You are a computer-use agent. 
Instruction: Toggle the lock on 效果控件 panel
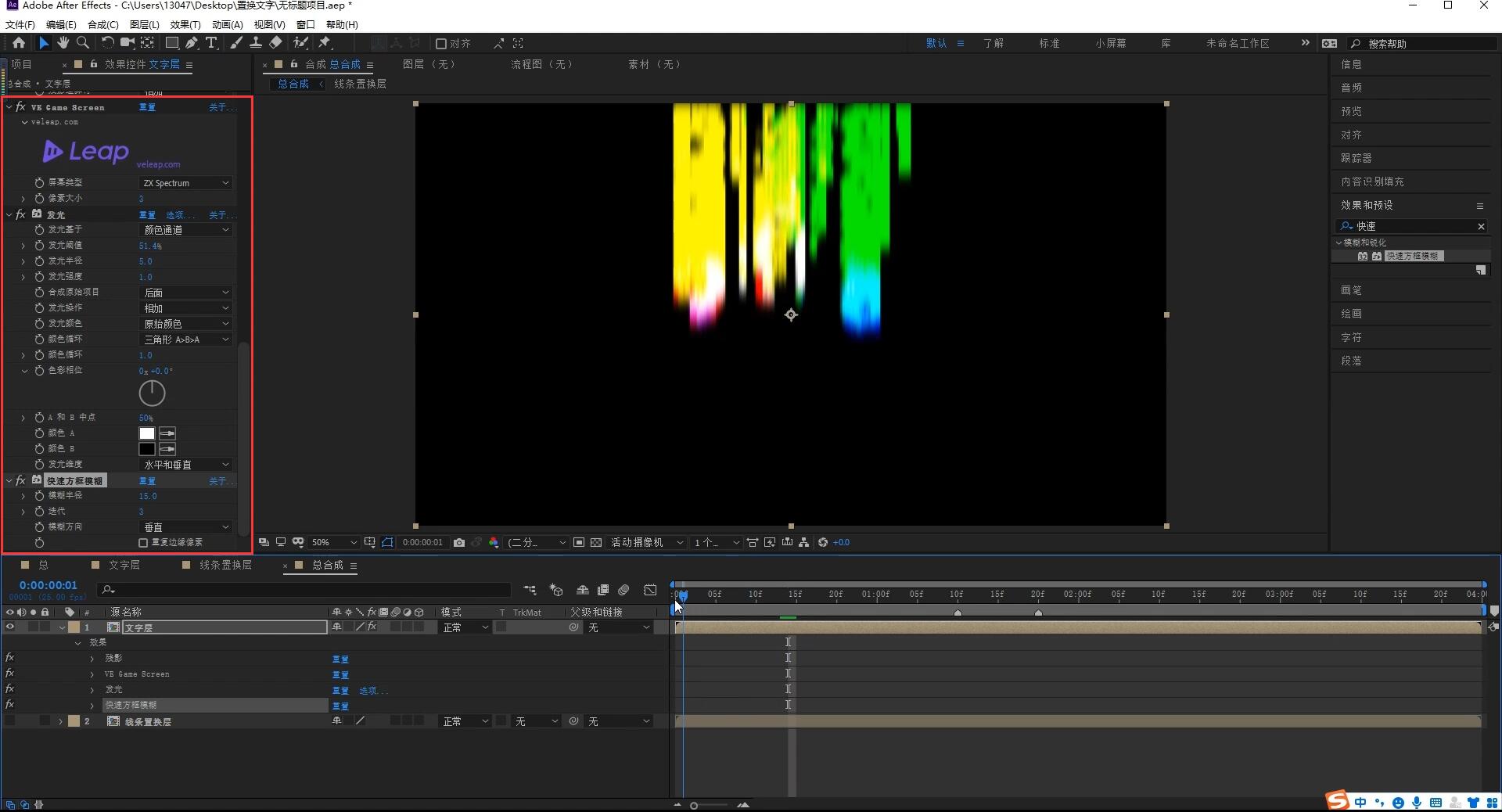click(x=93, y=64)
